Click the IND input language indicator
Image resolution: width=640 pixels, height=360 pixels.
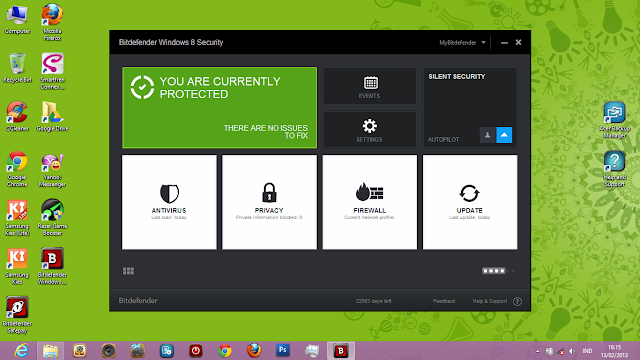(x=587, y=351)
